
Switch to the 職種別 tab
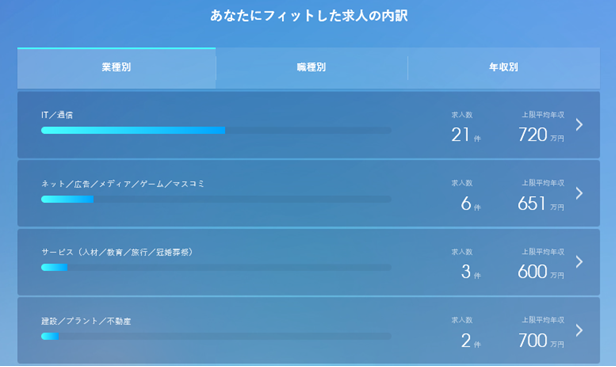pos(312,68)
